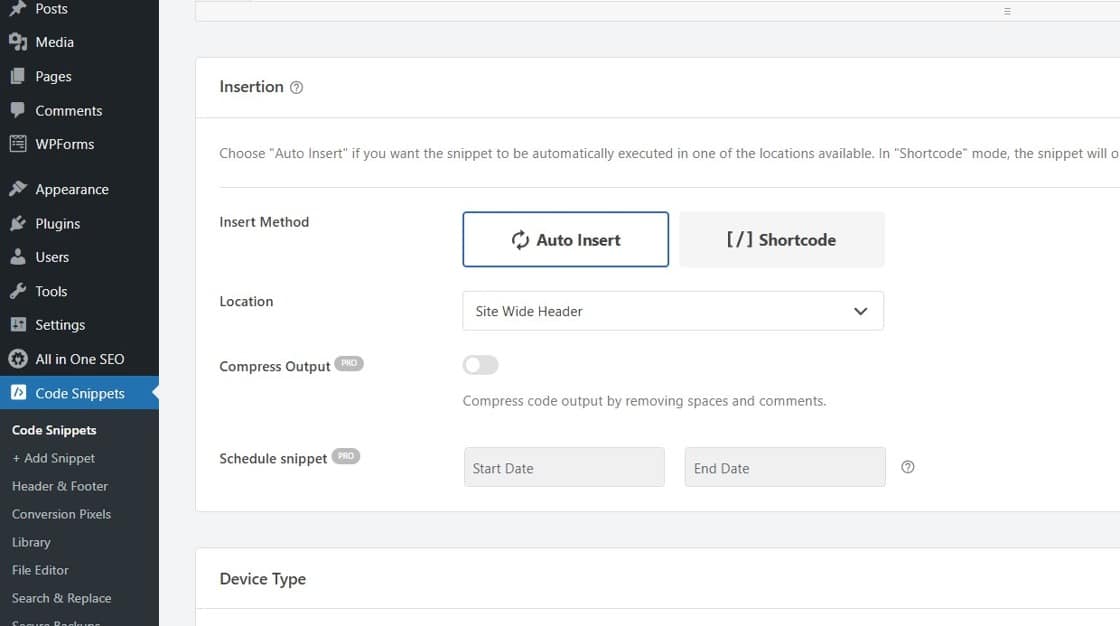Click the Appearance paintbrush icon
This screenshot has width=1120, height=626.
pyautogui.click(x=18, y=189)
